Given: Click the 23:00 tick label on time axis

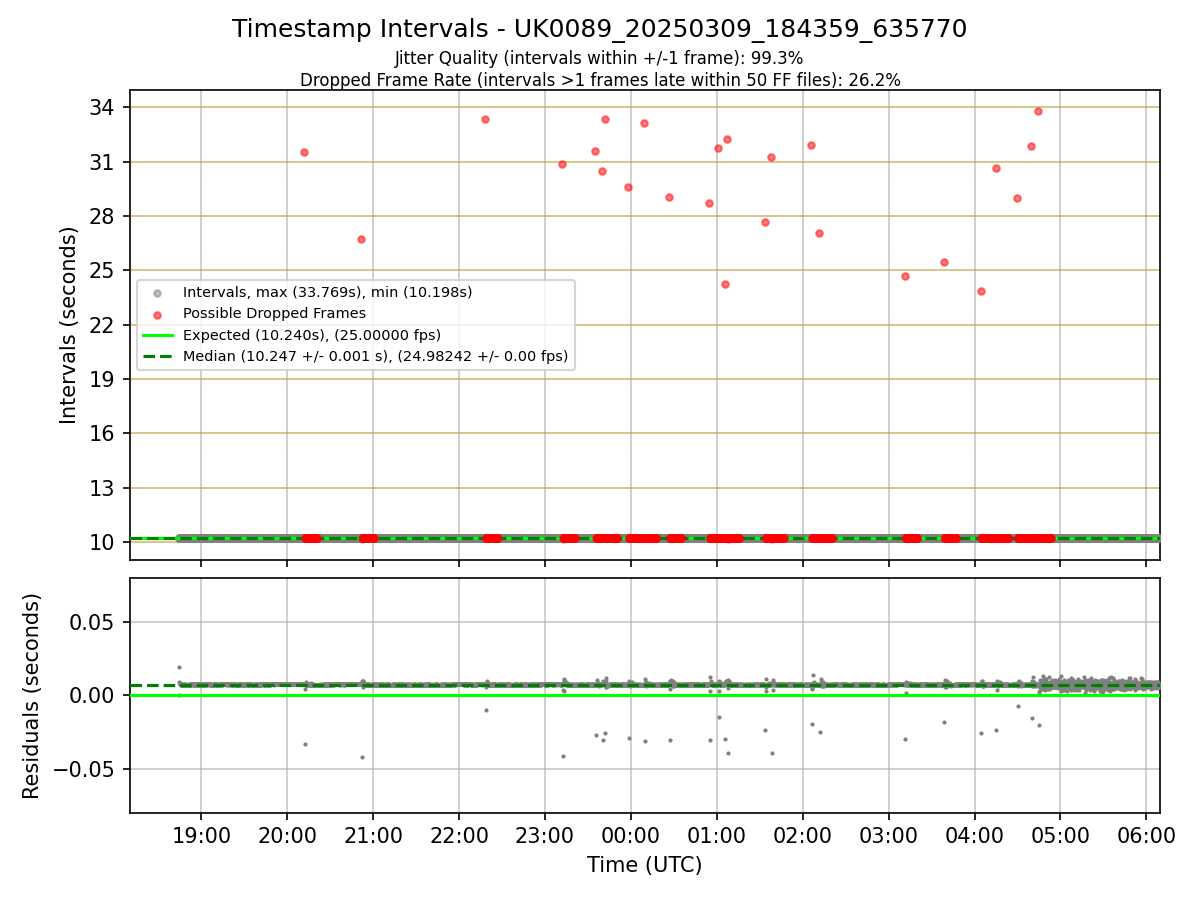Looking at the screenshot, I should tap(545, 834).
